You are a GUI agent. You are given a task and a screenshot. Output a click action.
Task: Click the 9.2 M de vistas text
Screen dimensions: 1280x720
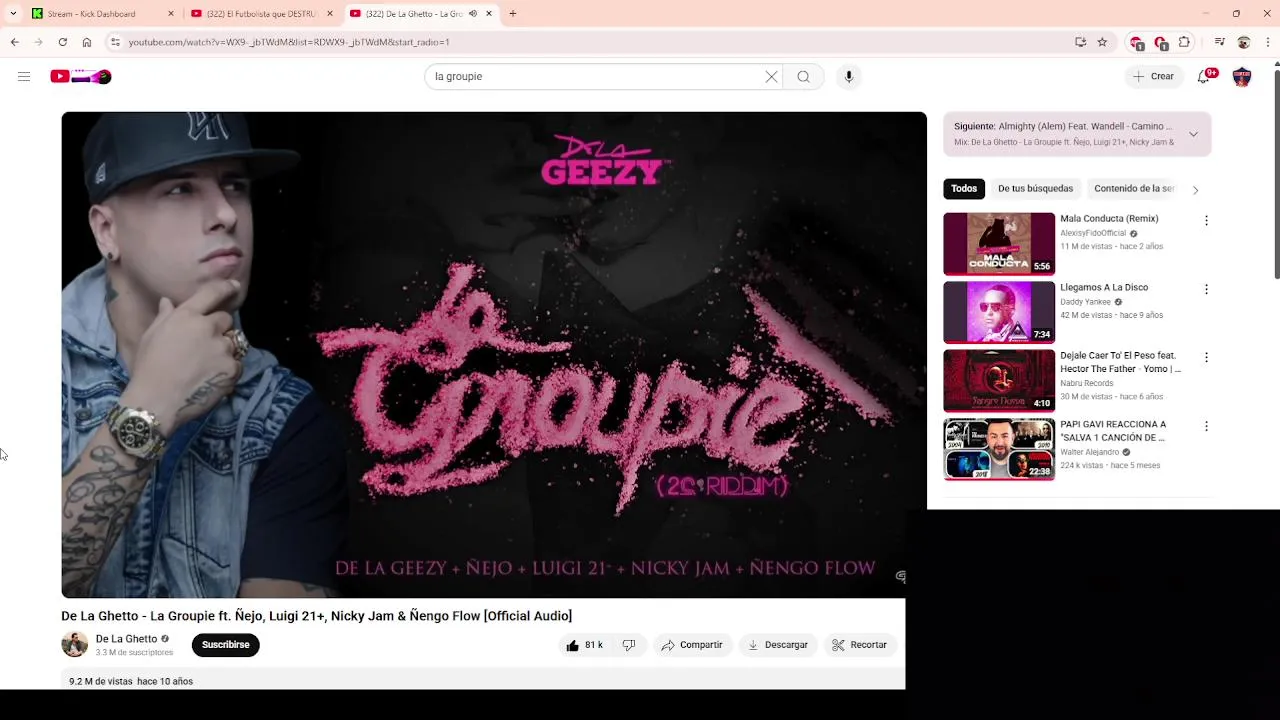[100, 681]
